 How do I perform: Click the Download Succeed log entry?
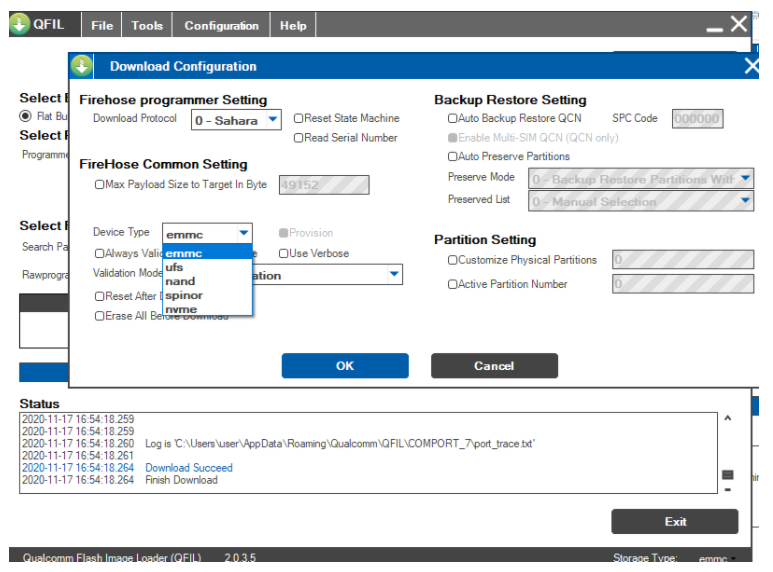pyautogui.click(x=189, y=467)
